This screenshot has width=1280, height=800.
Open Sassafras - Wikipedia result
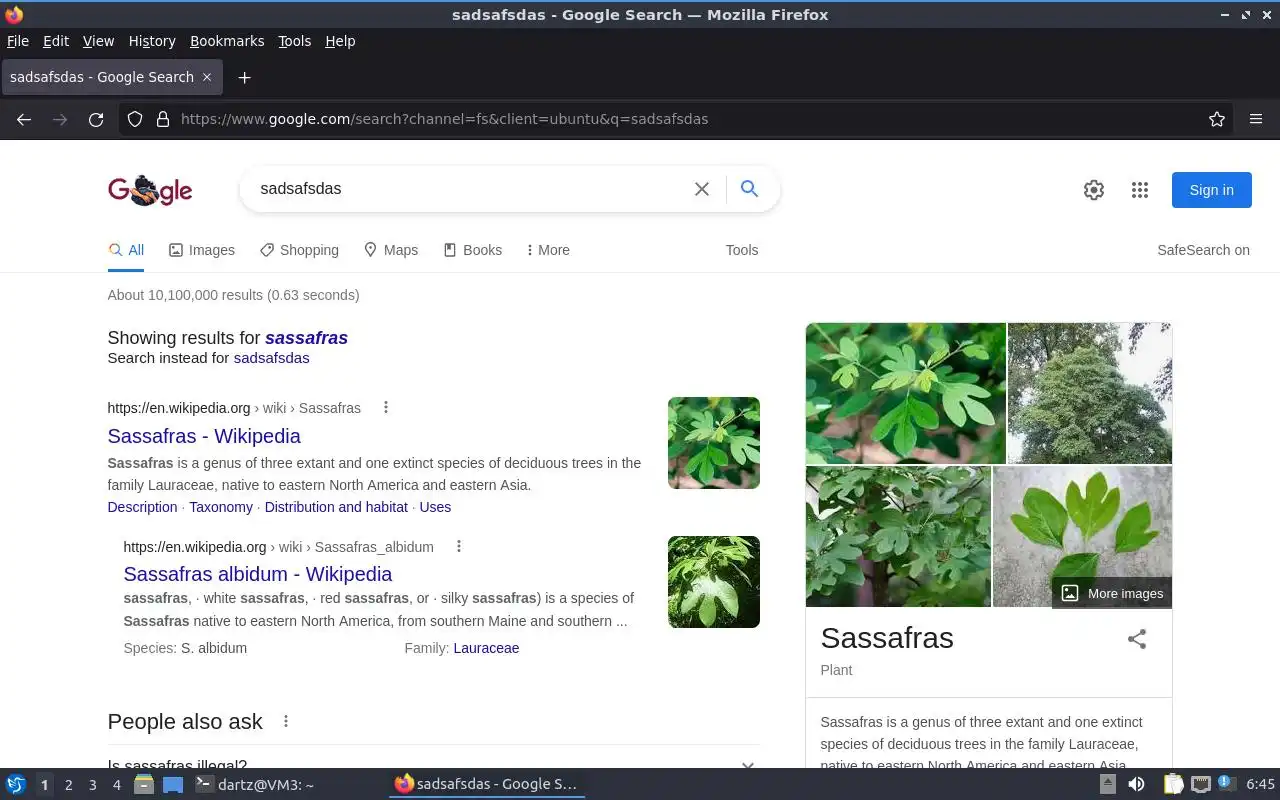(204, 436)
